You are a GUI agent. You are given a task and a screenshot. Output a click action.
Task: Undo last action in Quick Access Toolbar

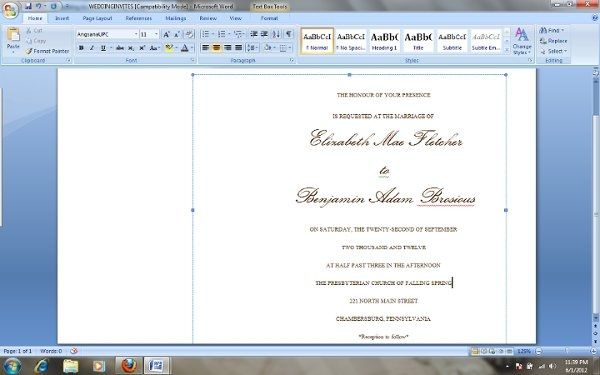coord(39,7)
